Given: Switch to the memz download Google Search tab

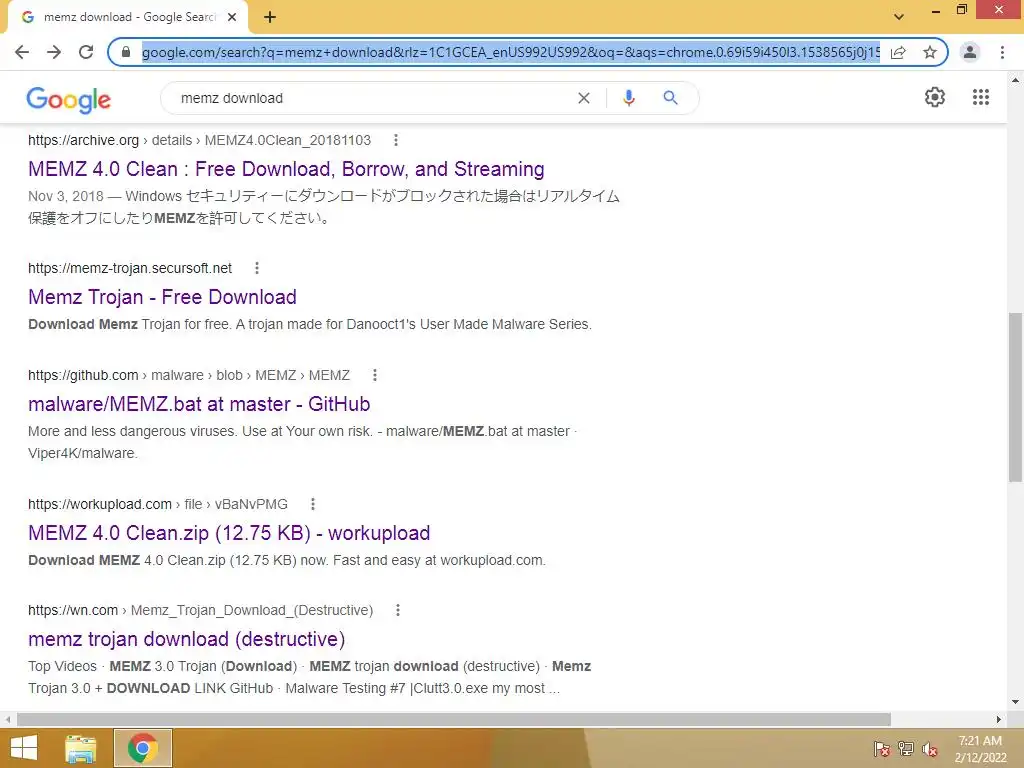Looking at the screenshot, I should (x=124, y=17).
